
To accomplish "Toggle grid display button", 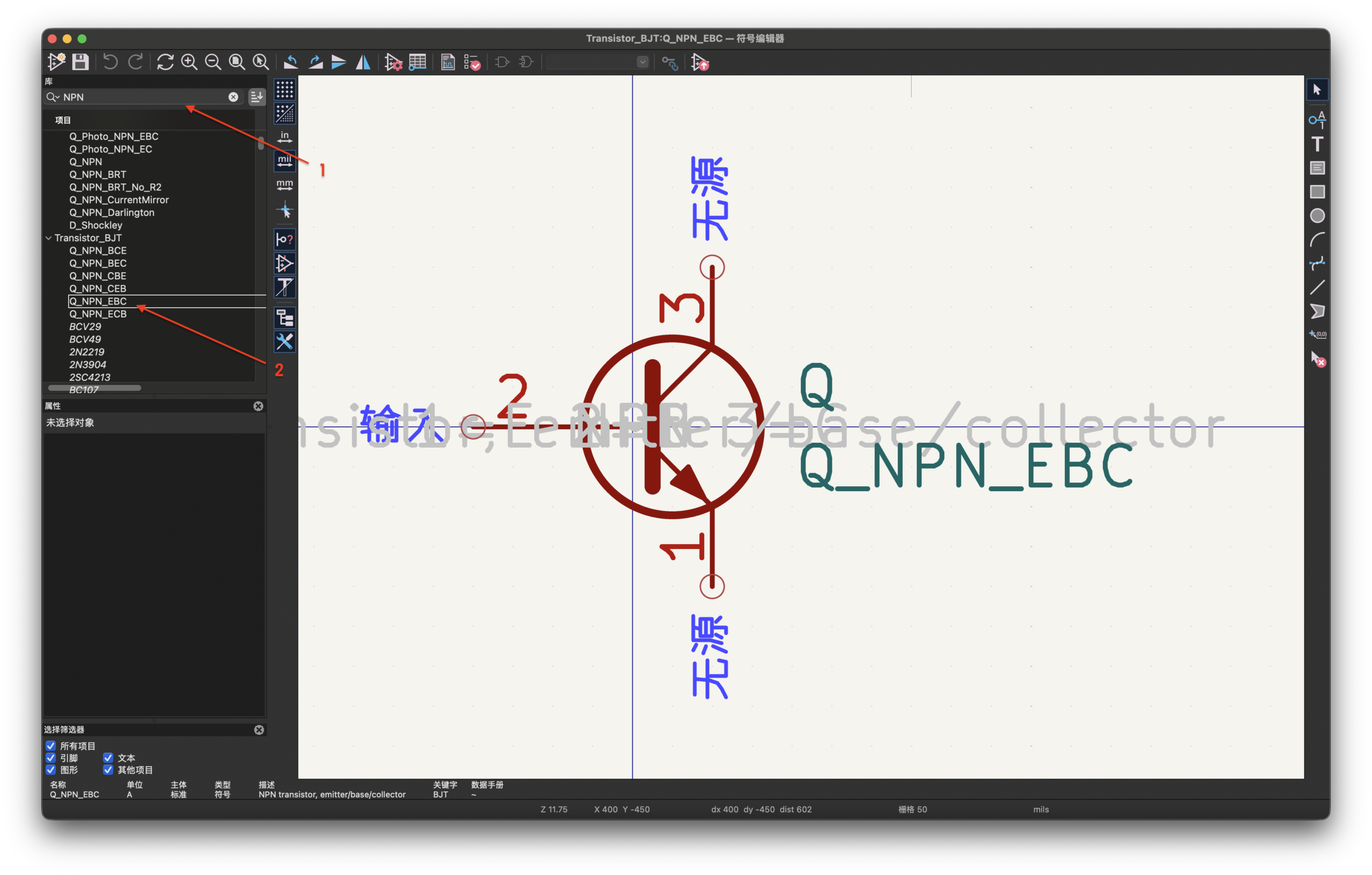I will [284, 90].
